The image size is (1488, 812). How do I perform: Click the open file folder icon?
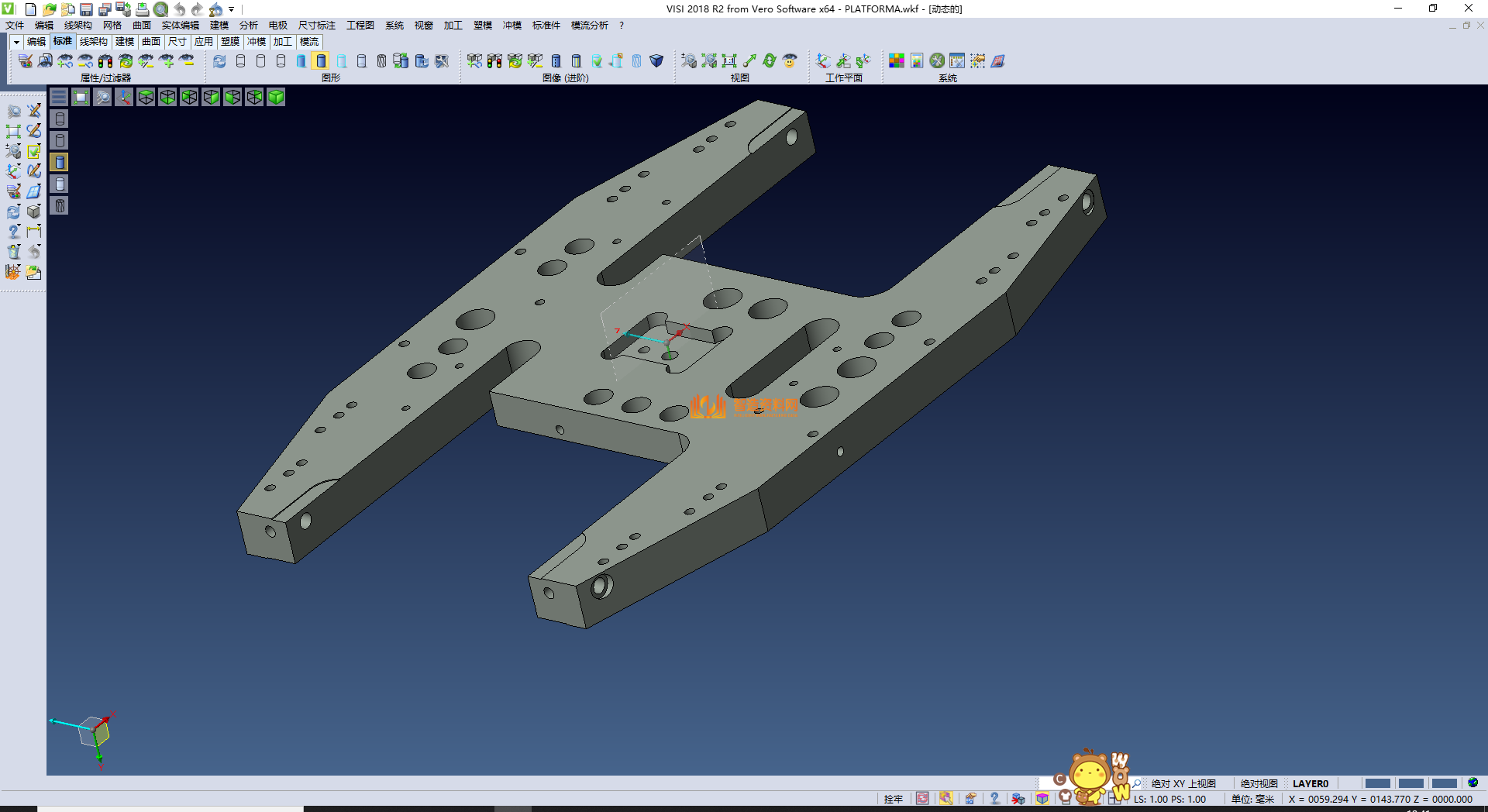point(49,9)
